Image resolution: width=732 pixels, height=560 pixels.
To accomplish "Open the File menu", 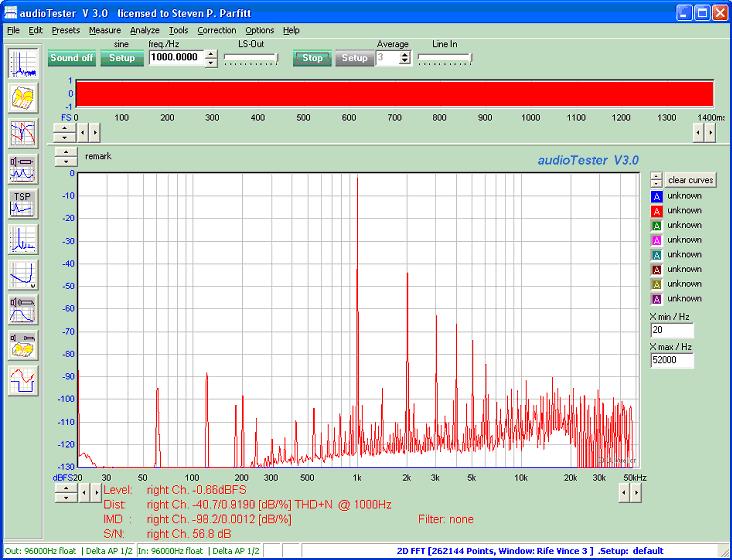I will (13, 30).
